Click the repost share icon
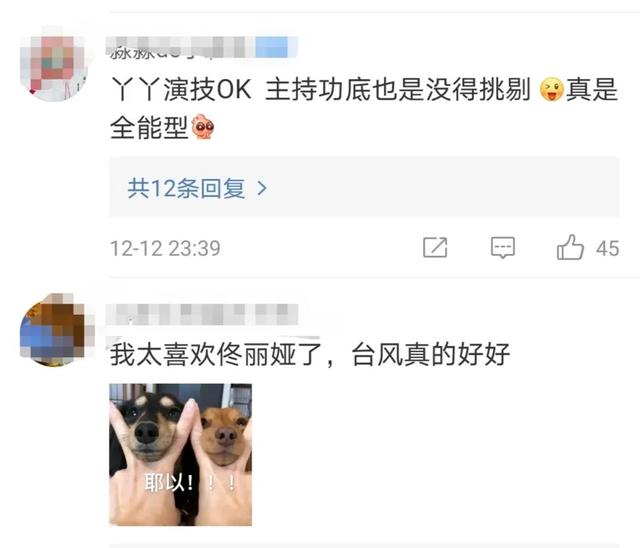 point(435,247)
